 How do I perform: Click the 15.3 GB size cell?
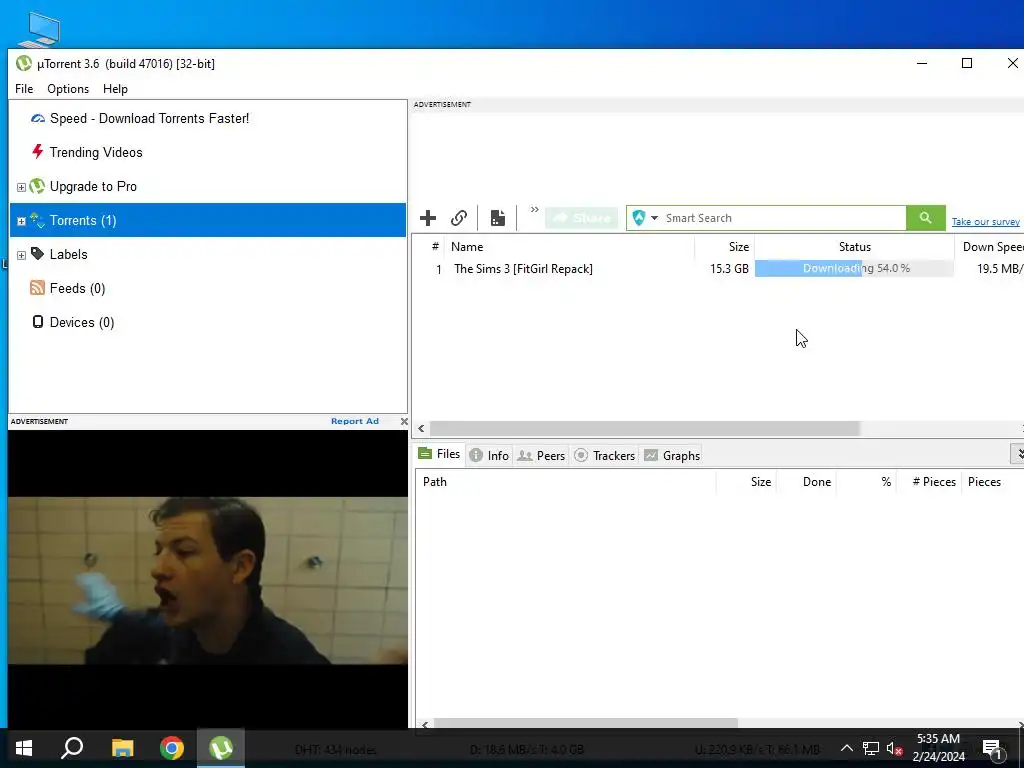point(729,269)
